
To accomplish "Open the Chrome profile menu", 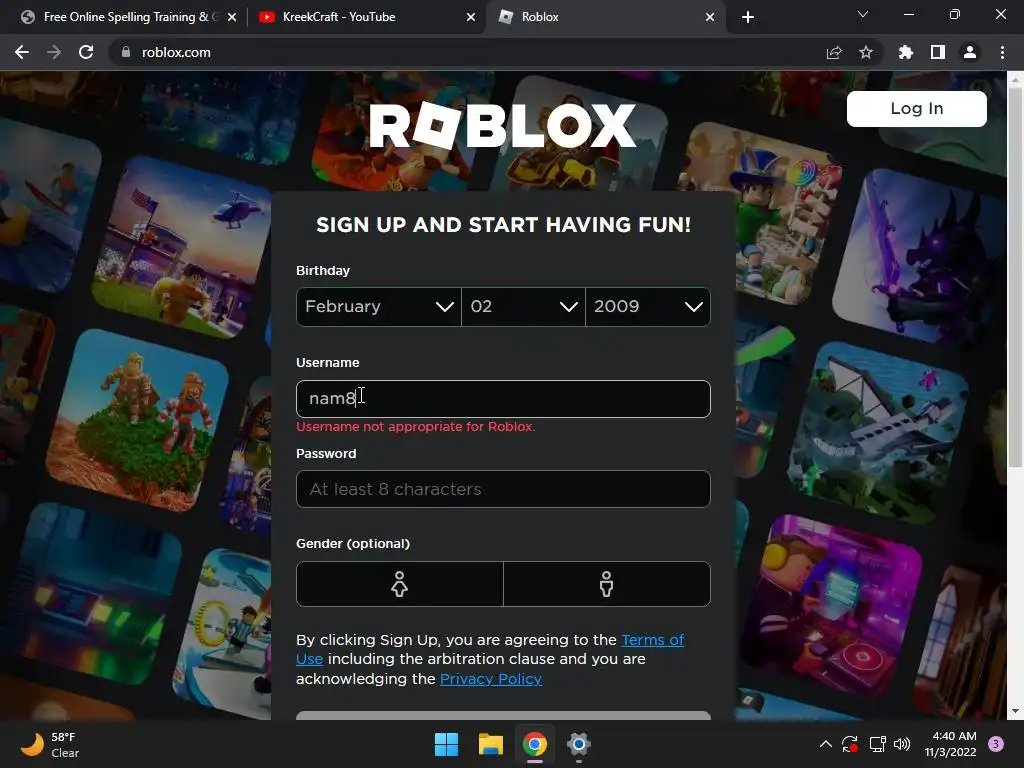I will point(970,52).
